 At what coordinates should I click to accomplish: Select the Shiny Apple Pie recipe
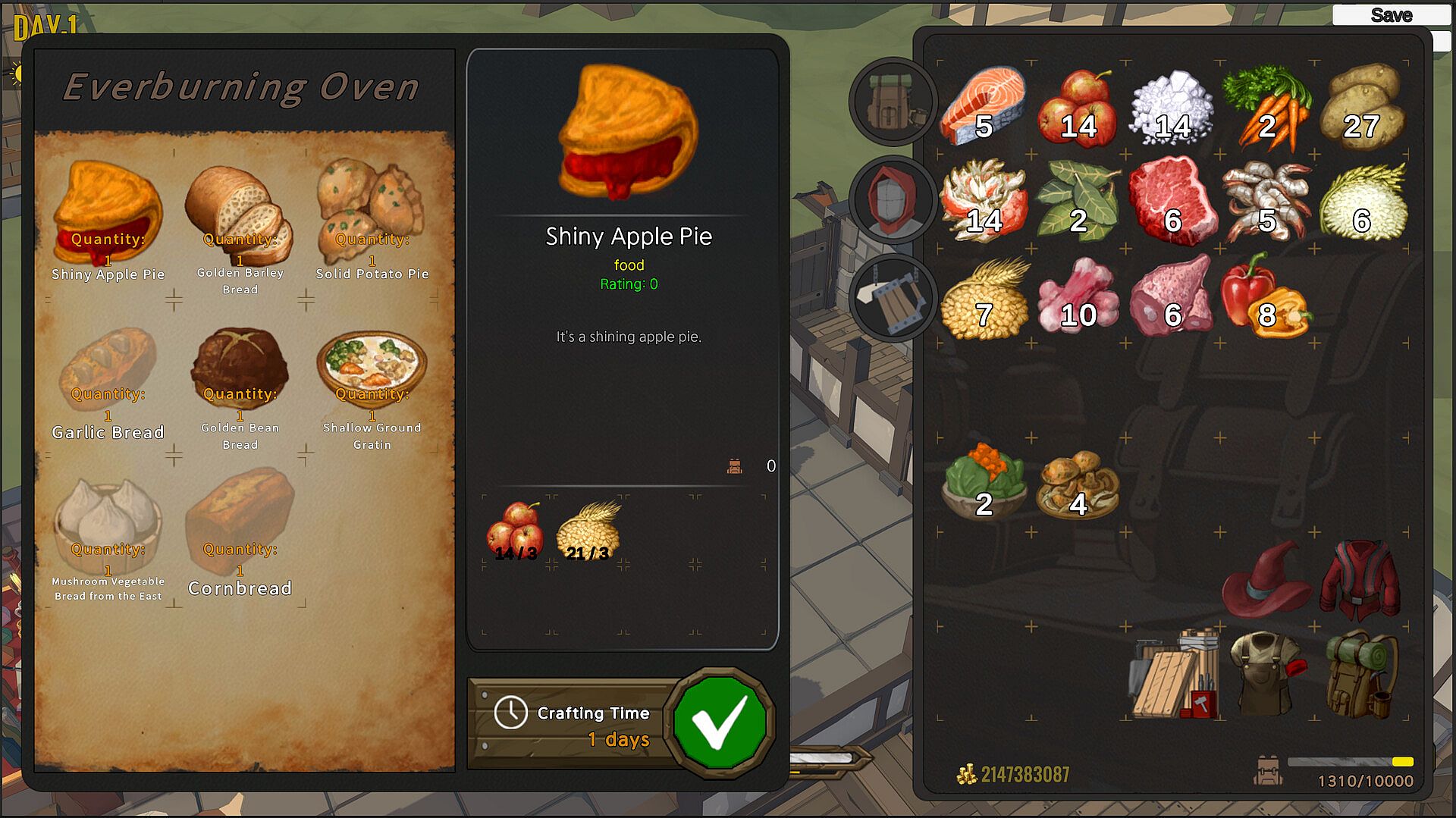[x=108, y=220]
